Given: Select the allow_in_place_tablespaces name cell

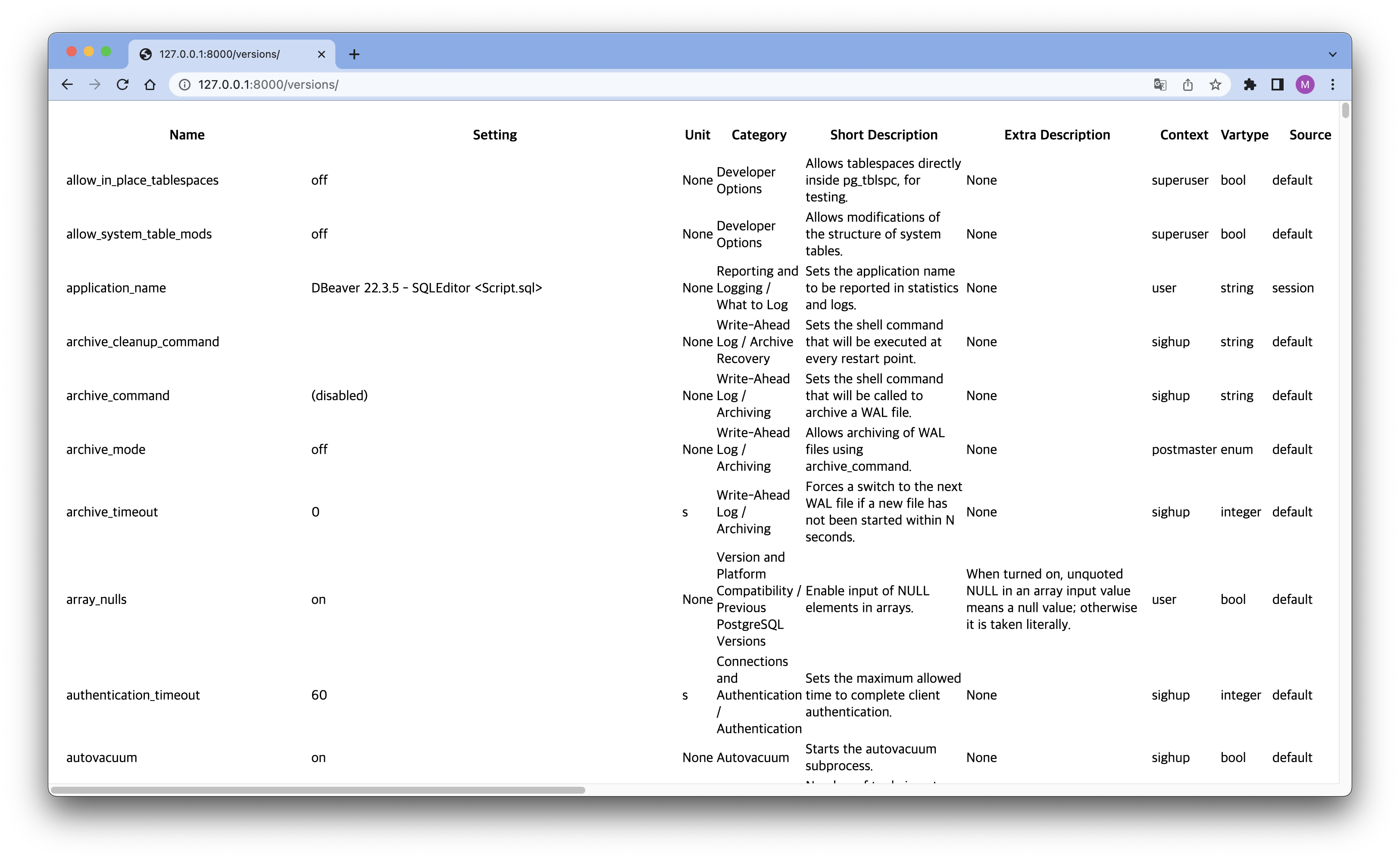Looking at the screenshot, I should tap(142, 180).
